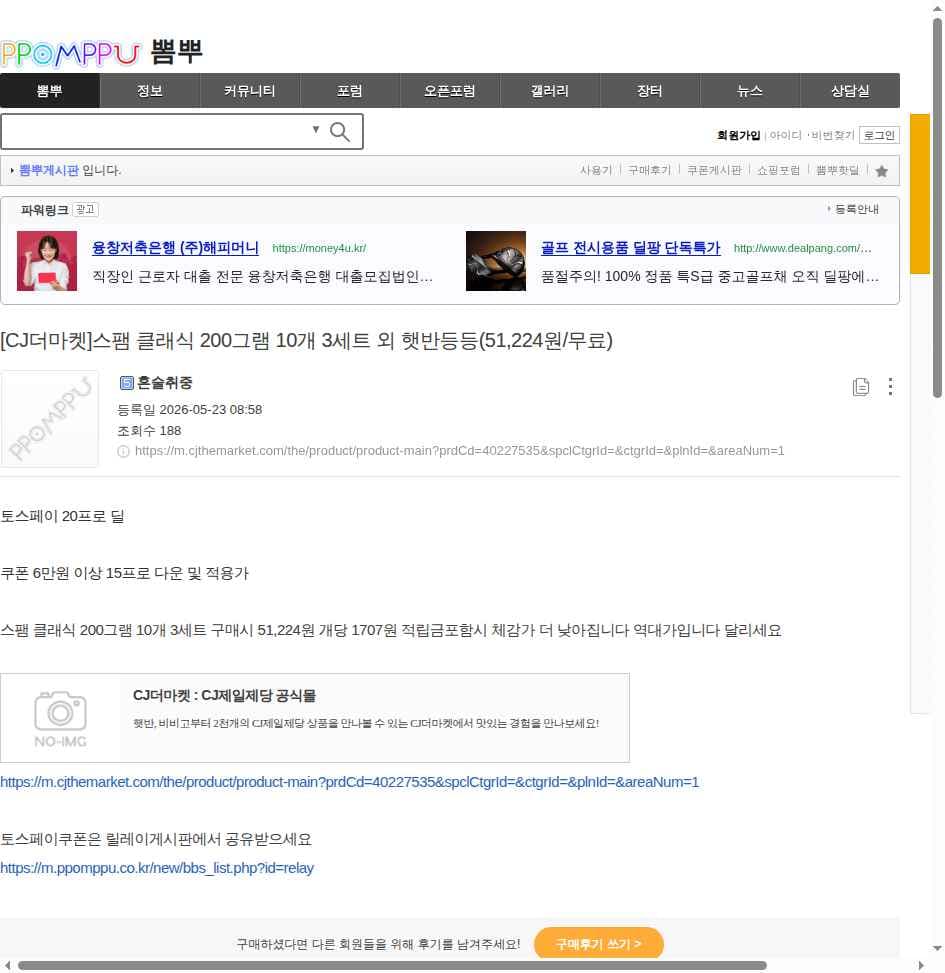Screen dimensions: 945x973
Task: Open the 뉴스 tab
Action: (750, 91)
